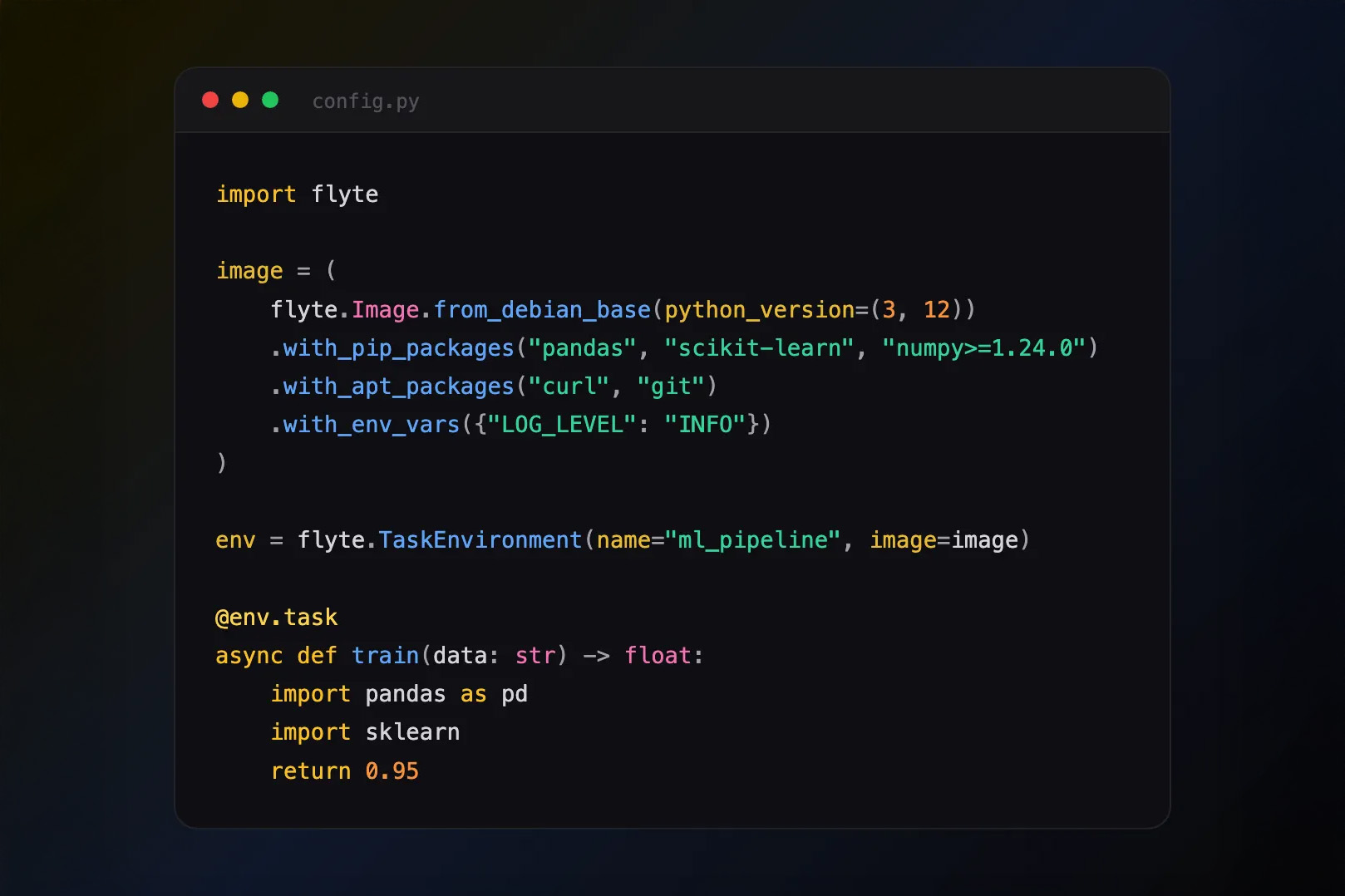The width and height of the screenshot is (1345, 896).
Task: Click the "git" string
Action: point(672,386)
